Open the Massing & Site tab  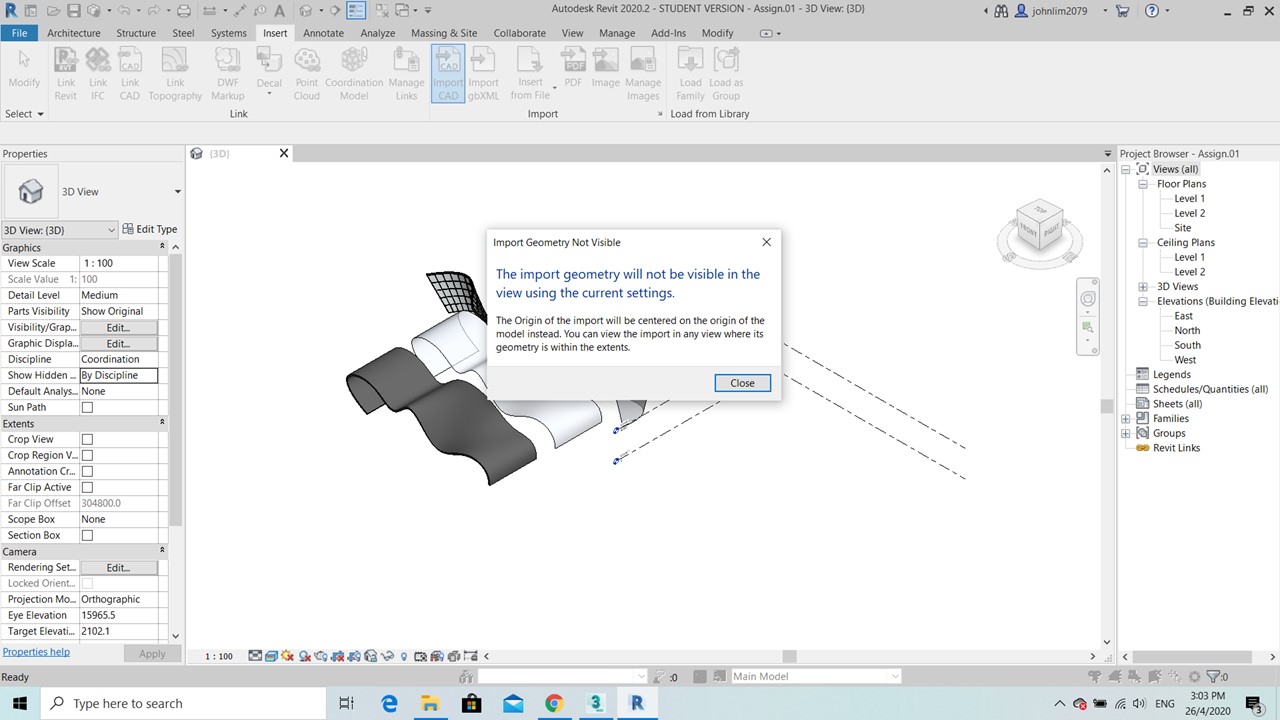pyautogui.click(x=443, y=33)
